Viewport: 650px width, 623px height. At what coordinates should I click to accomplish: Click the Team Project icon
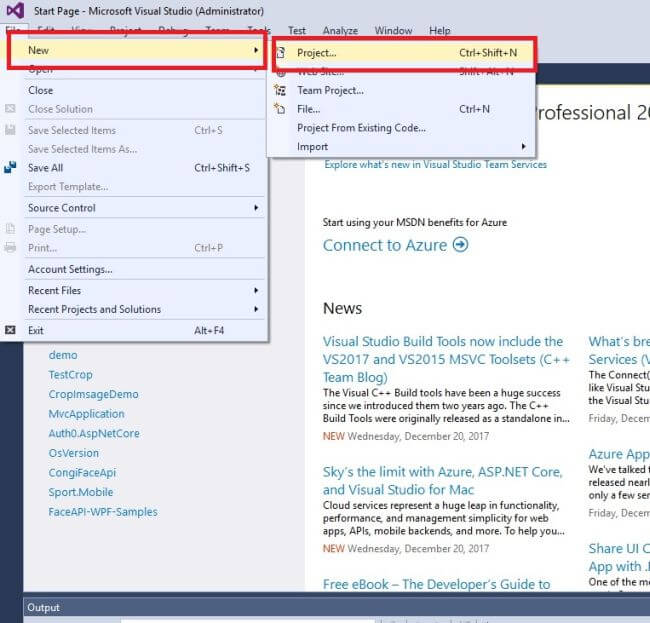coord(280,90)
